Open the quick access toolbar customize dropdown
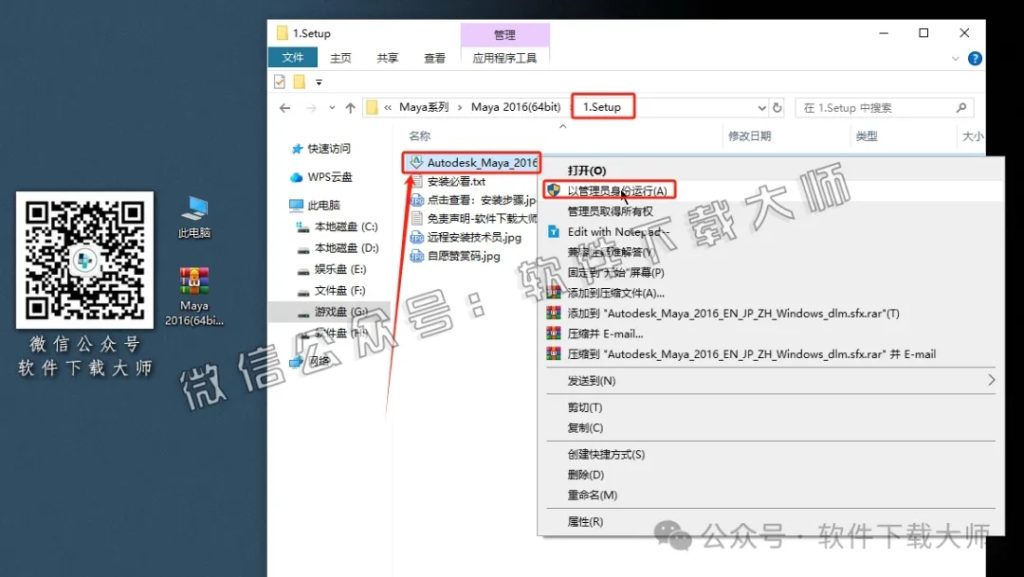The image size is (1024, 577). click(x=319, y=82)
